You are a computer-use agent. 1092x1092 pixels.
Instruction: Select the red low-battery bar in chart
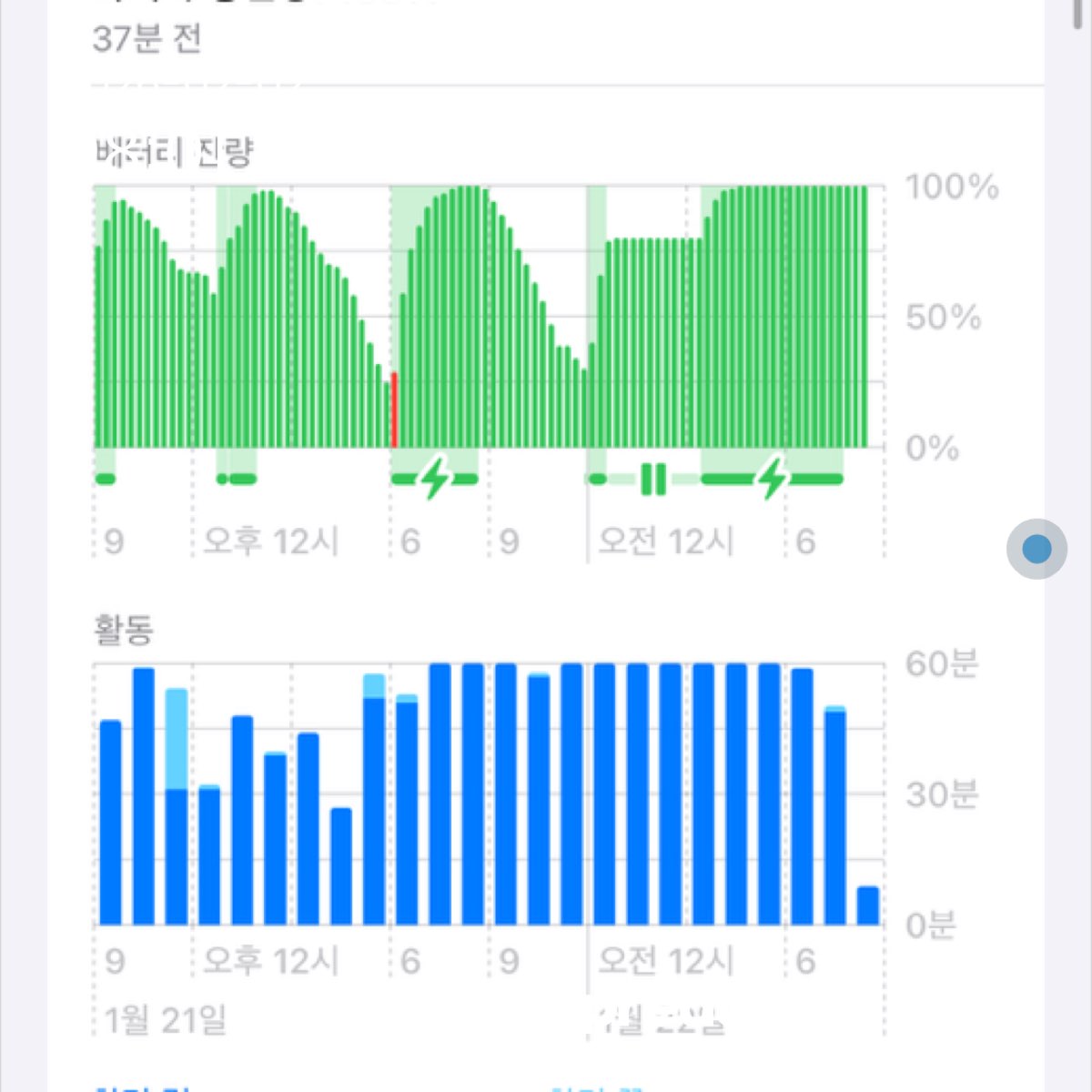[394, 409]
